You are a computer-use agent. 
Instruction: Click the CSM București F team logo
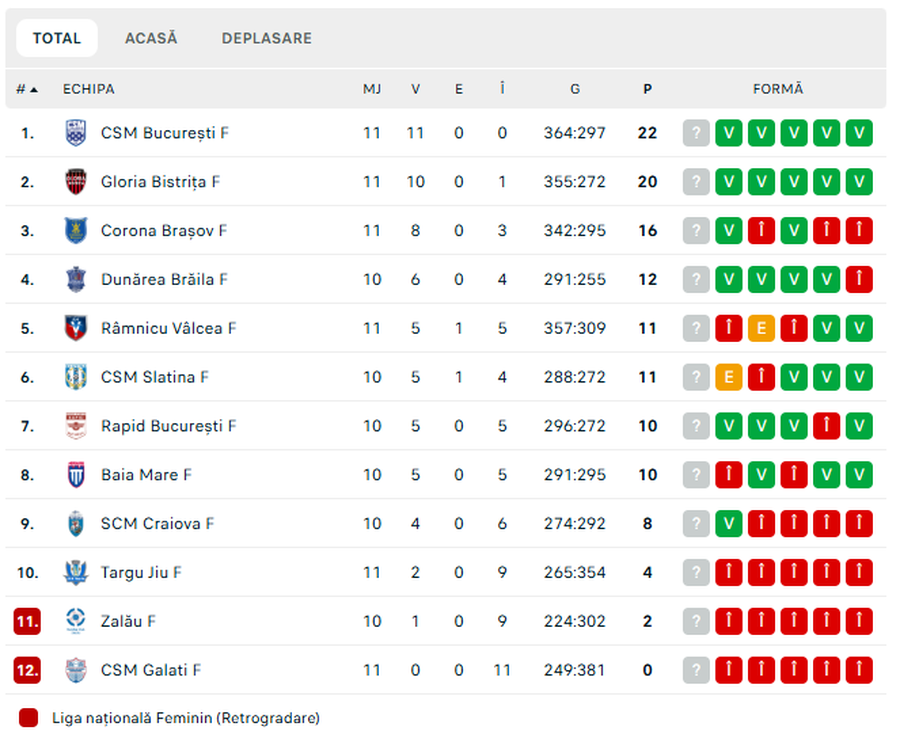pyautogui.click(x=76, y=133)
